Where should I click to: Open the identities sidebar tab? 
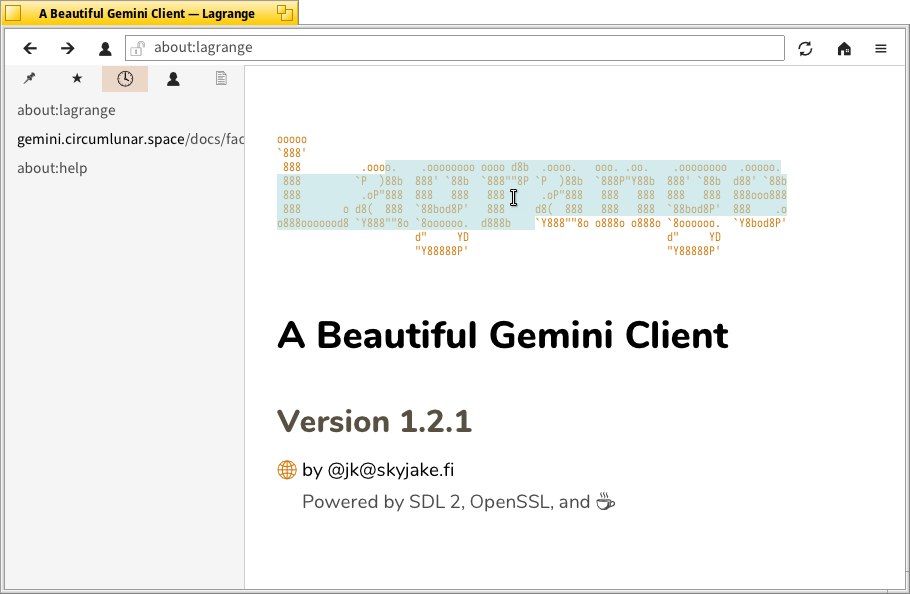click(173, 78)
